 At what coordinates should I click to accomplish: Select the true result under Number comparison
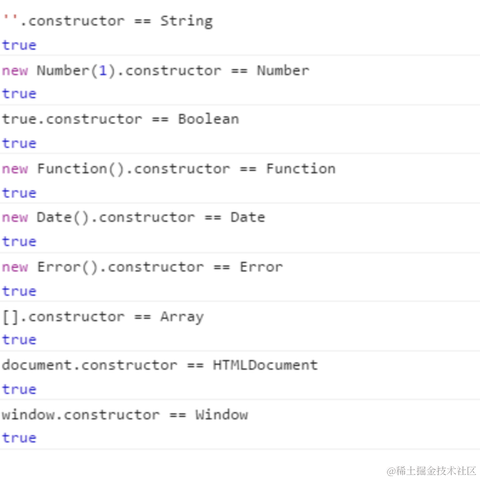click(x=19, y=94)
